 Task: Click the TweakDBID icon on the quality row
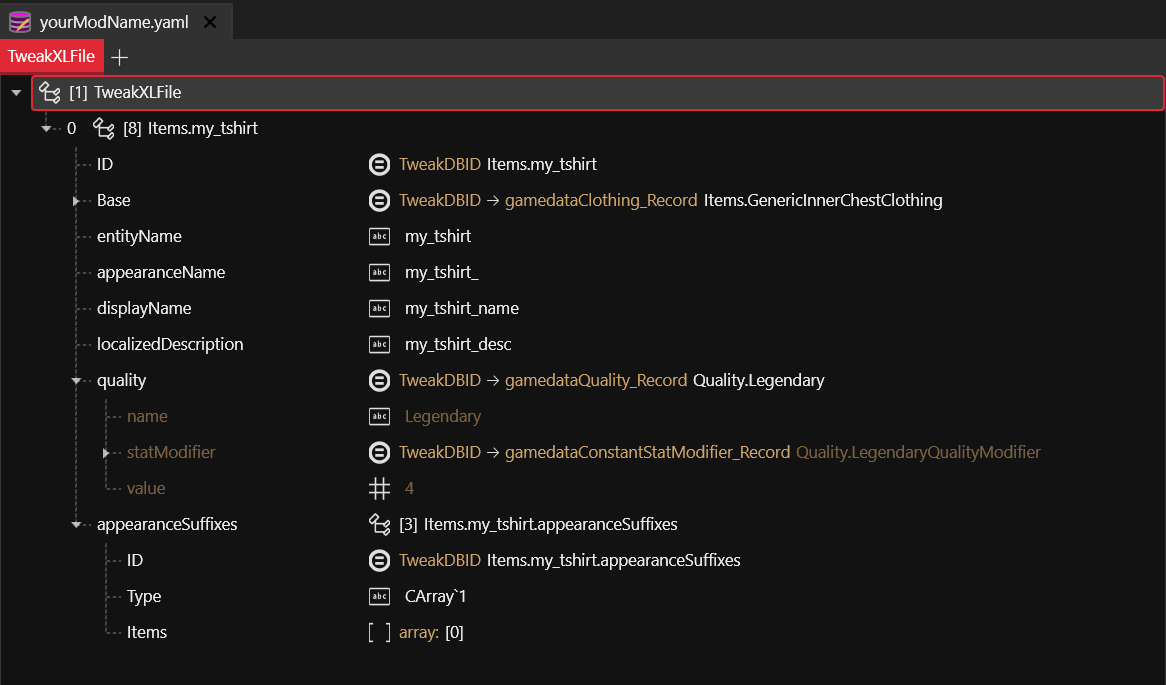[x=379, y=380]
